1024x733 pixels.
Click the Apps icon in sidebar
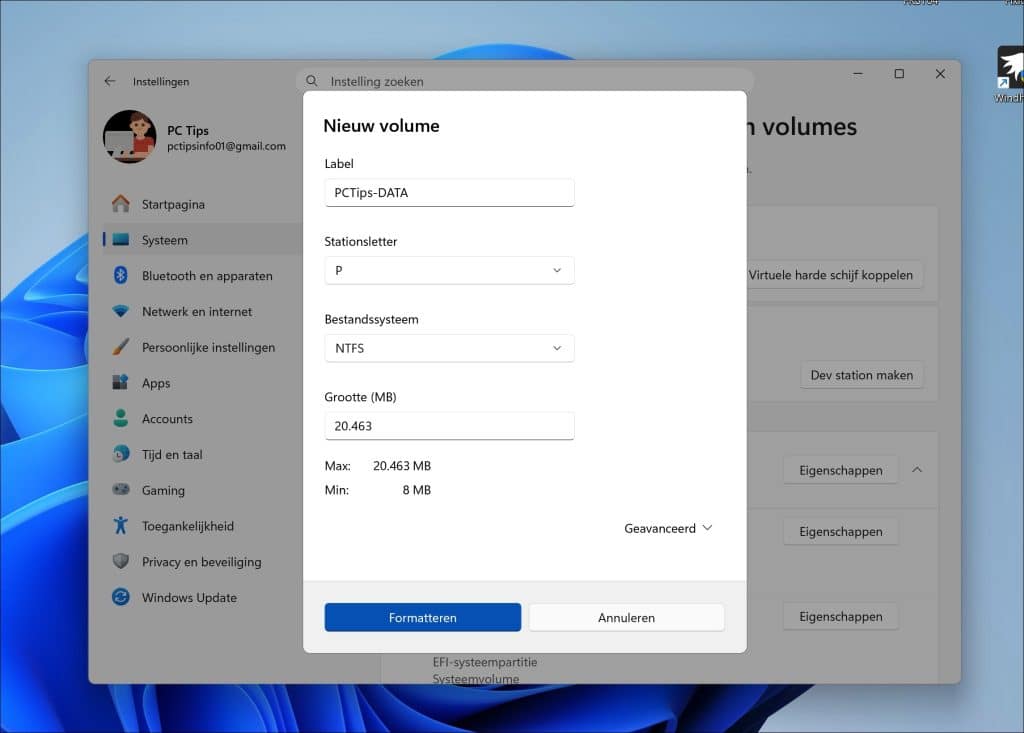(x=121, y=383)
